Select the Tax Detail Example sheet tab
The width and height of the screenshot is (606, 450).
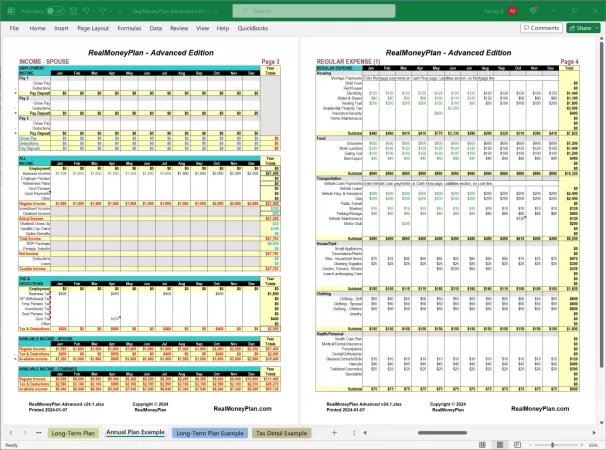click(282, 432)
